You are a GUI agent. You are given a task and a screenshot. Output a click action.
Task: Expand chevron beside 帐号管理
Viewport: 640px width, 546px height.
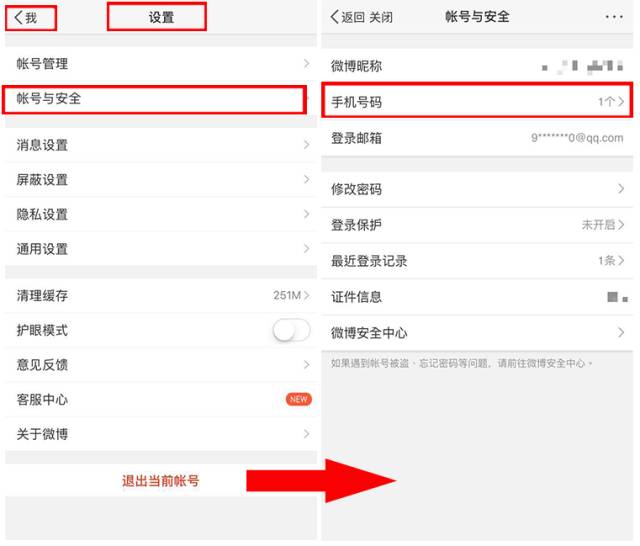click(307, 64)
